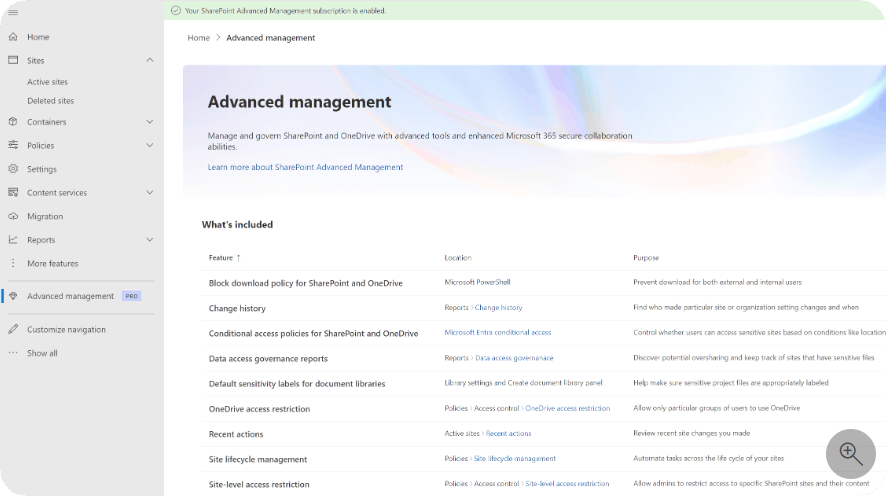
Task: Click the PRO badge next to Advanced management
Action: click(x=132, y=296)
